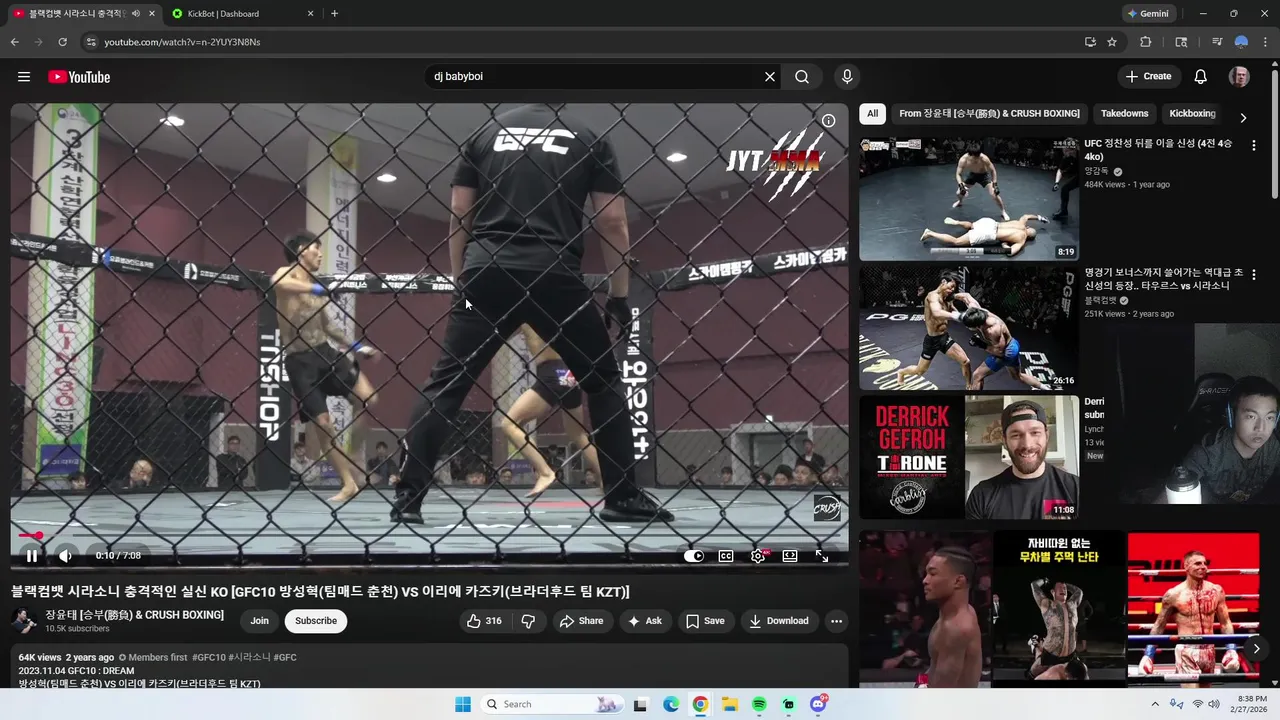Clear the search box text
Viewport: 1280px width, 720px height.
pyautogui.click(x=770, y=77)
